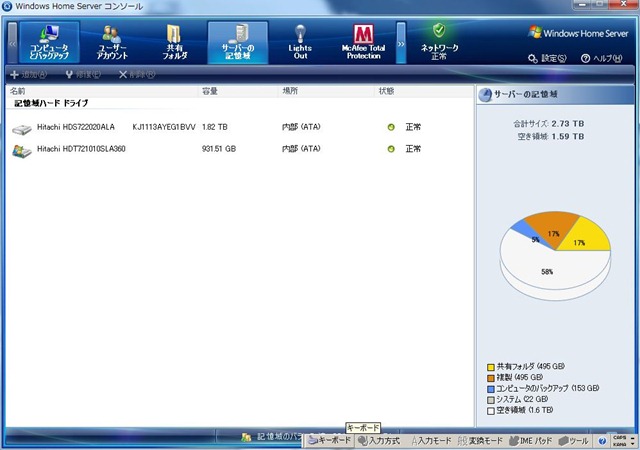This screenshot has height=450, width=640.
Task: Click the total size 2.73 TB value
Action: tap(568, 124)
